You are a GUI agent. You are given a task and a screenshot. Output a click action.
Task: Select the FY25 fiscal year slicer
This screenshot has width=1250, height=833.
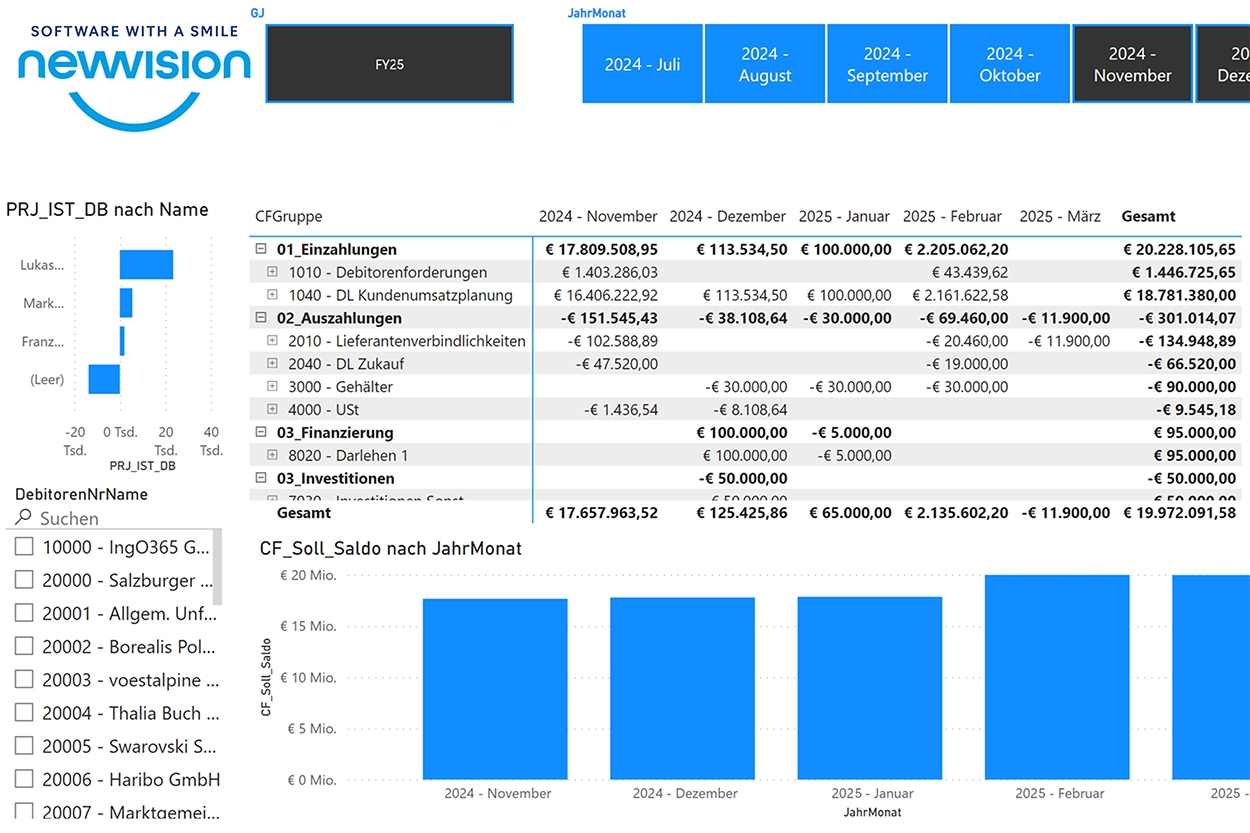(x=390, y=64)
